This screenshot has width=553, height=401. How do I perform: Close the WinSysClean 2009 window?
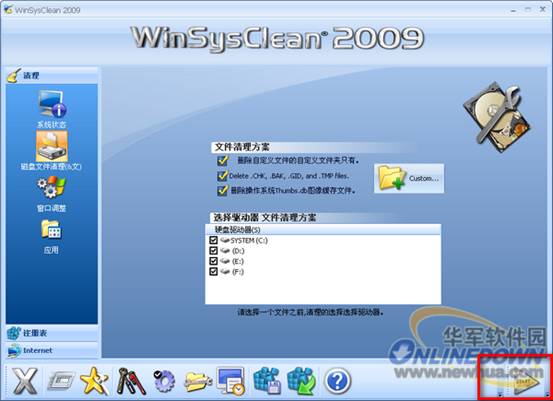click(543, 10)
